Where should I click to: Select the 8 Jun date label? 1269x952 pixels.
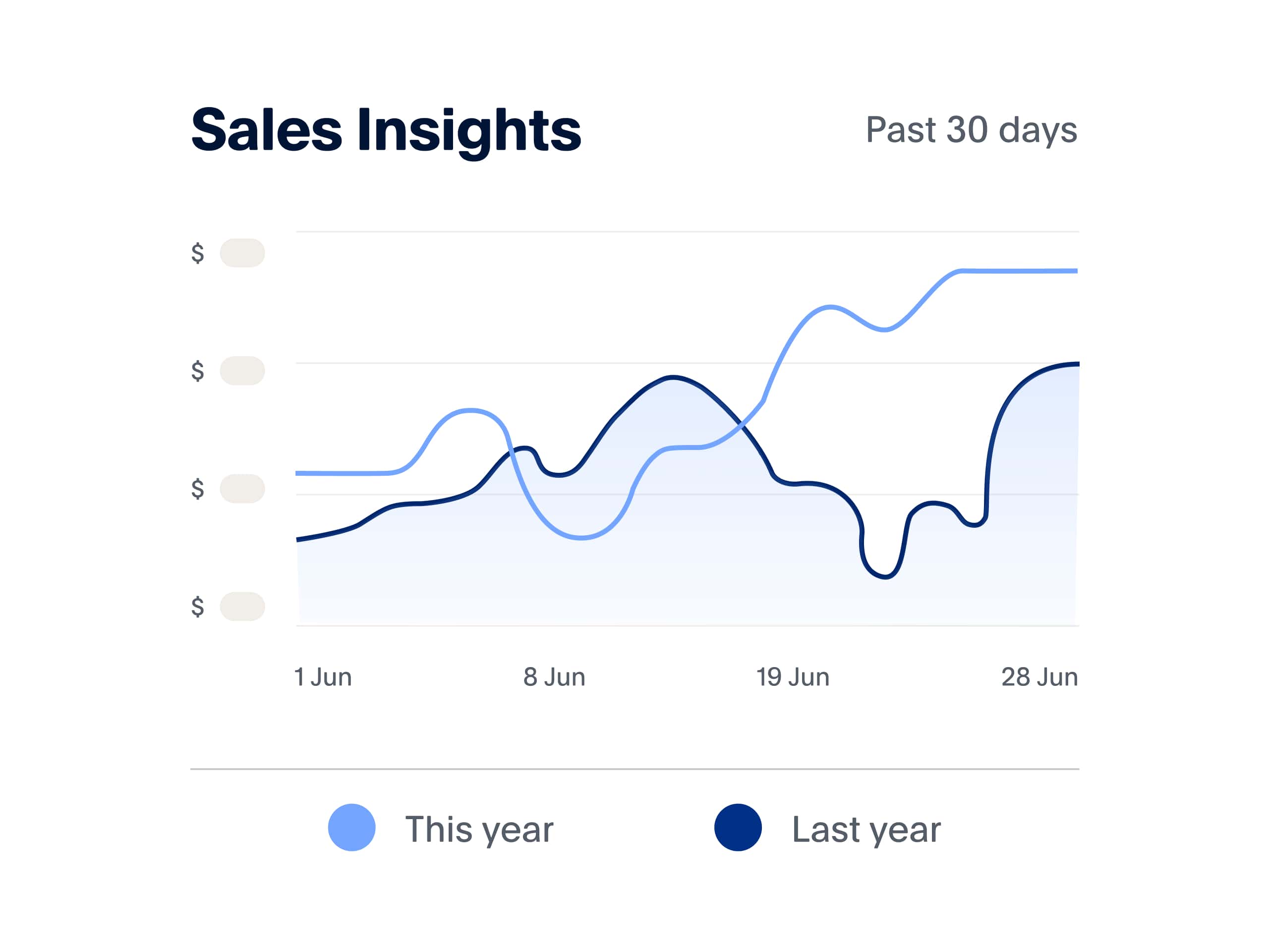[x=554, y=677]
